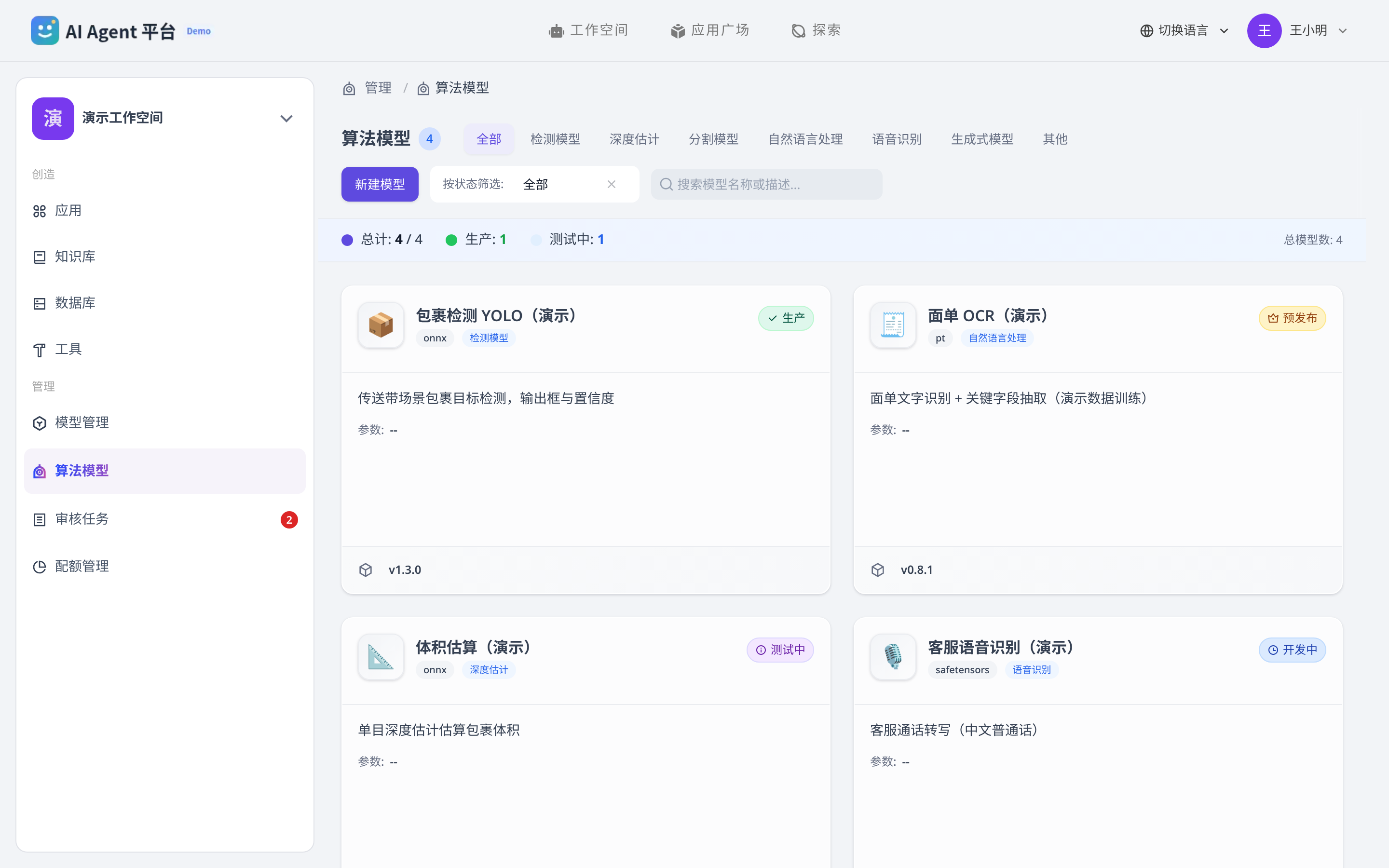Click the purple 王 user avatar
Viewport: 1389px width, 868px height.
click(1264, 30)
